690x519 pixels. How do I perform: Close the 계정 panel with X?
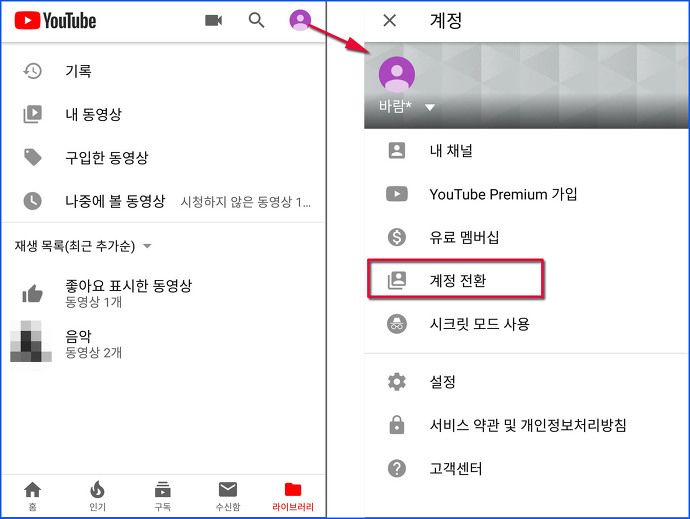(390, 20)
